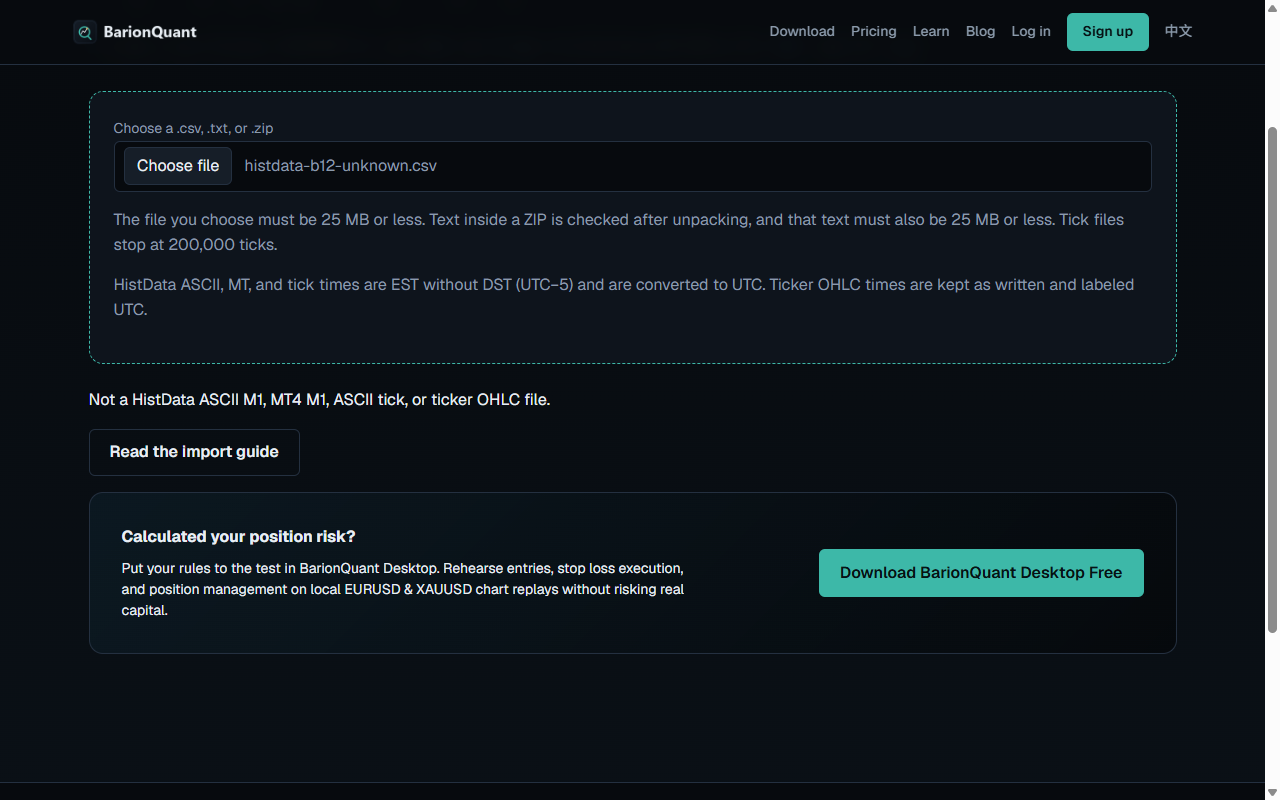
Task: Click the 25 MB file size limit note
Action: [619, 232]
